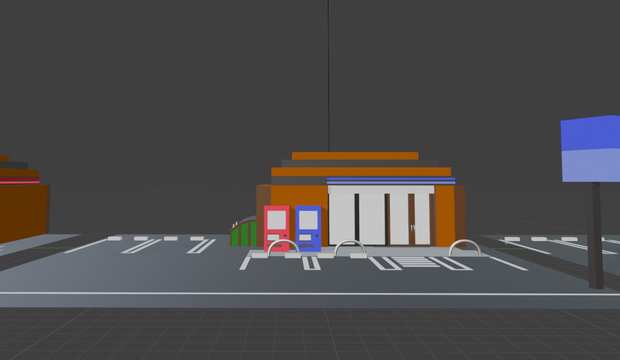620x360 pixels.
Task: Select the long white road edge line
Action: coord(310,294)
